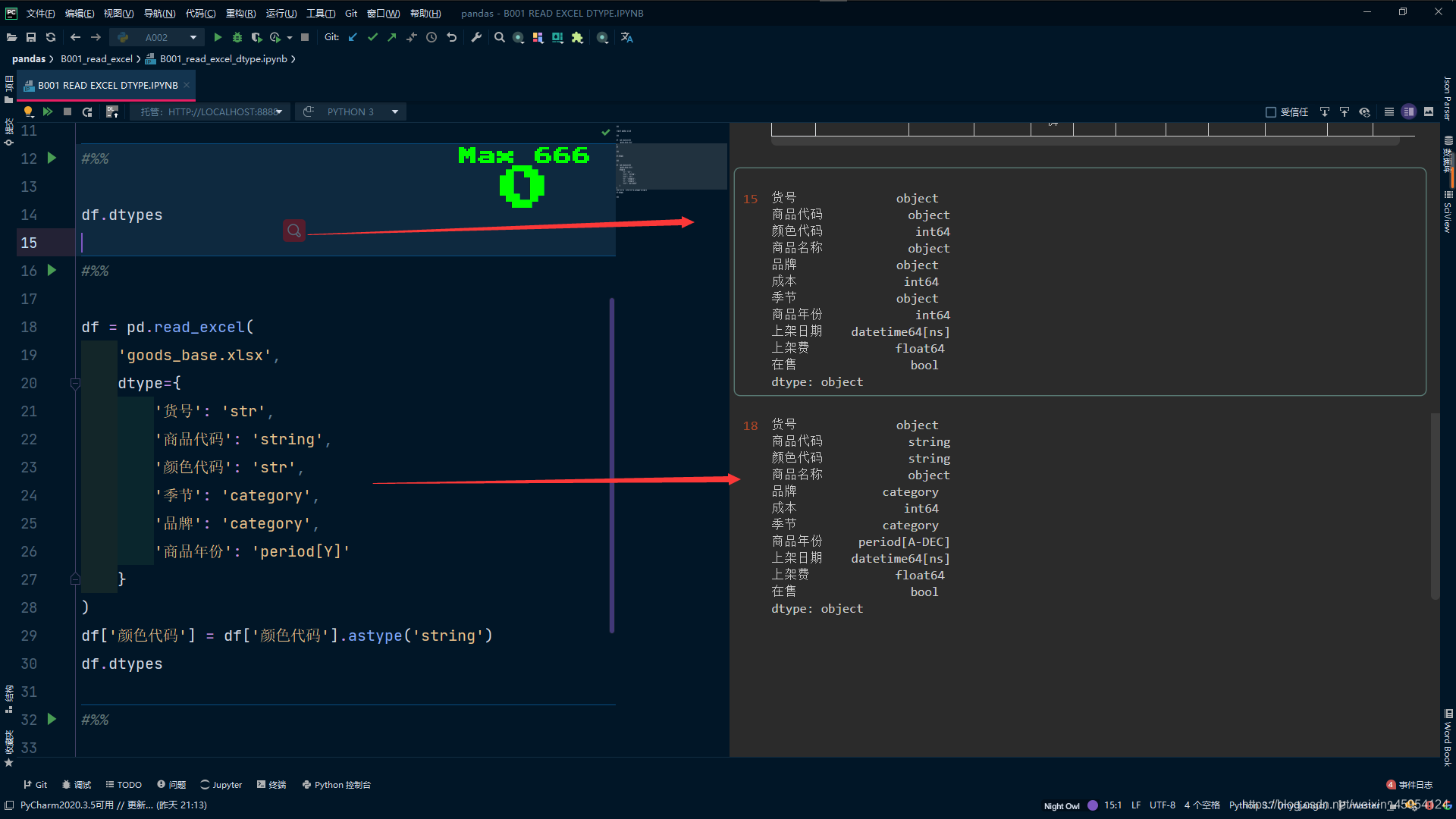Run with coverage shield icon
Image resolution: width=1456 pixels, height=819 pixels.
click(256, 37)
